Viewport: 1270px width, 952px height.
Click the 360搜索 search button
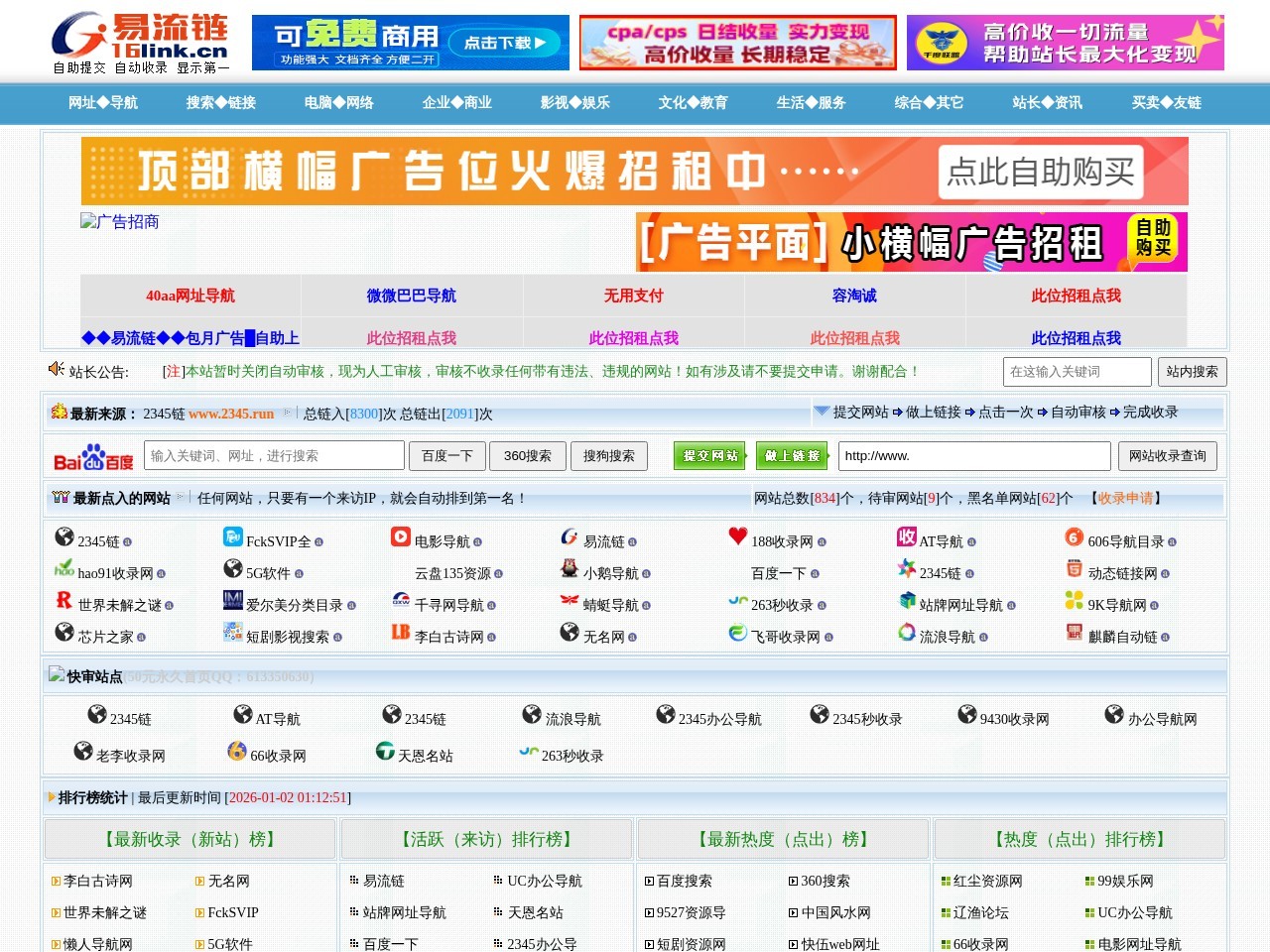coord(528,456)
